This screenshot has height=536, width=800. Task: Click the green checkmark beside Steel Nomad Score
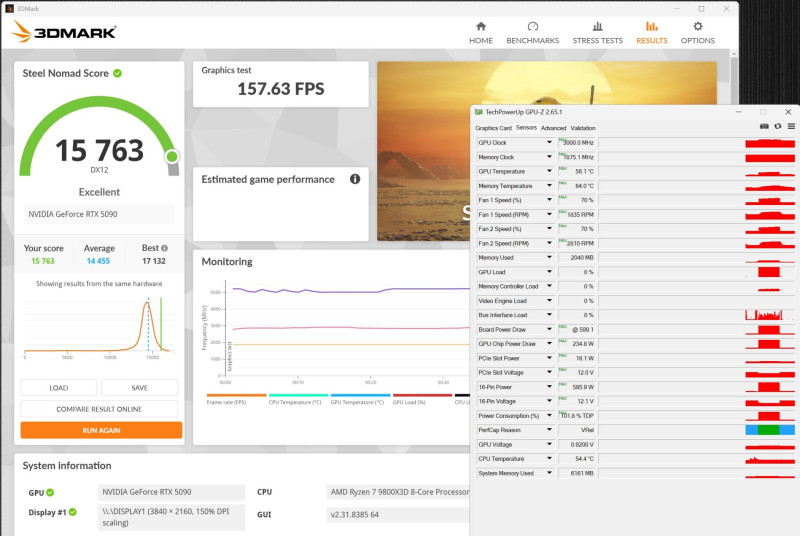117,73
